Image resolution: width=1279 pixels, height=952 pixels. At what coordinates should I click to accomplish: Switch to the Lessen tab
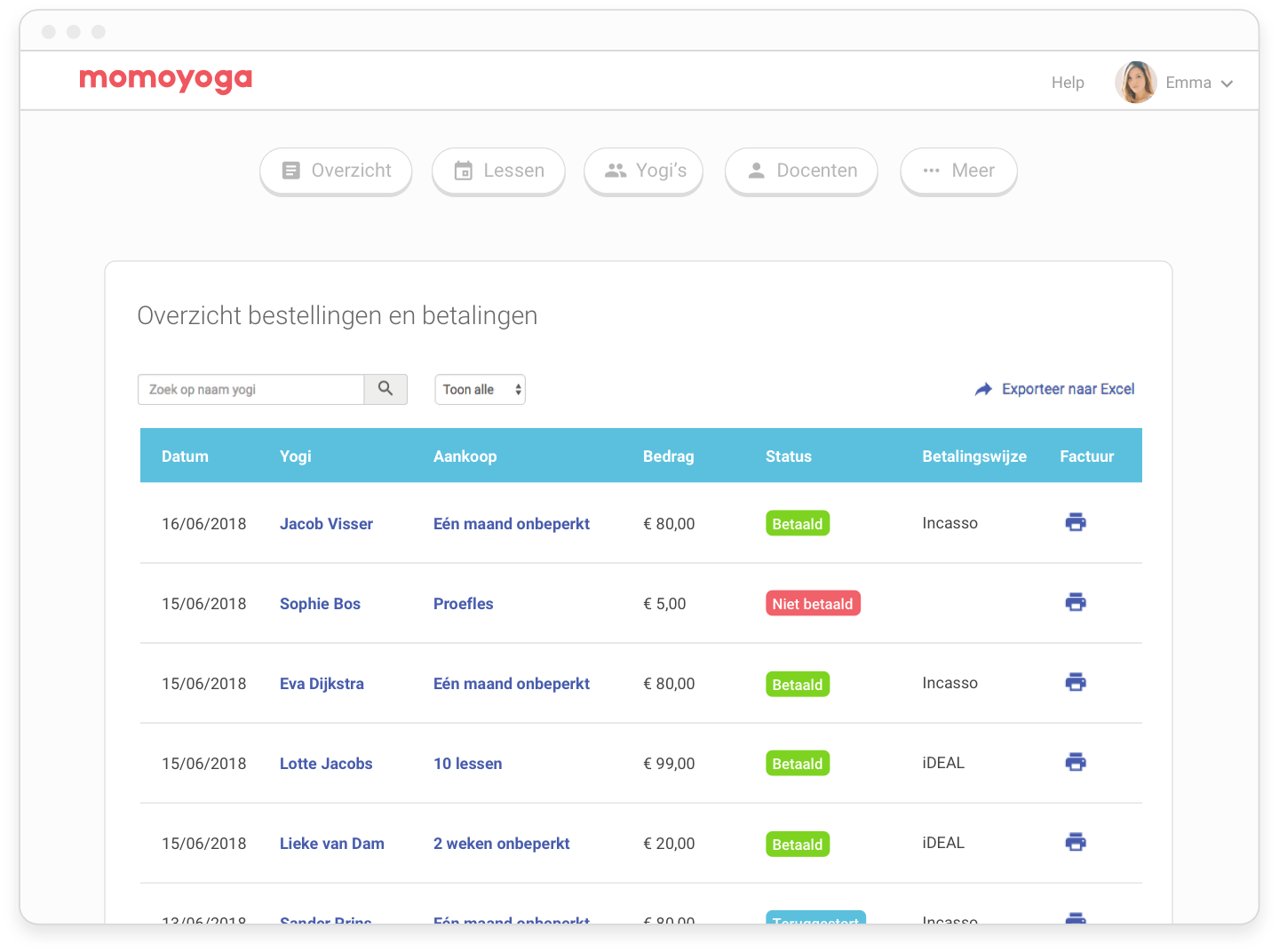tap(498, 171)
